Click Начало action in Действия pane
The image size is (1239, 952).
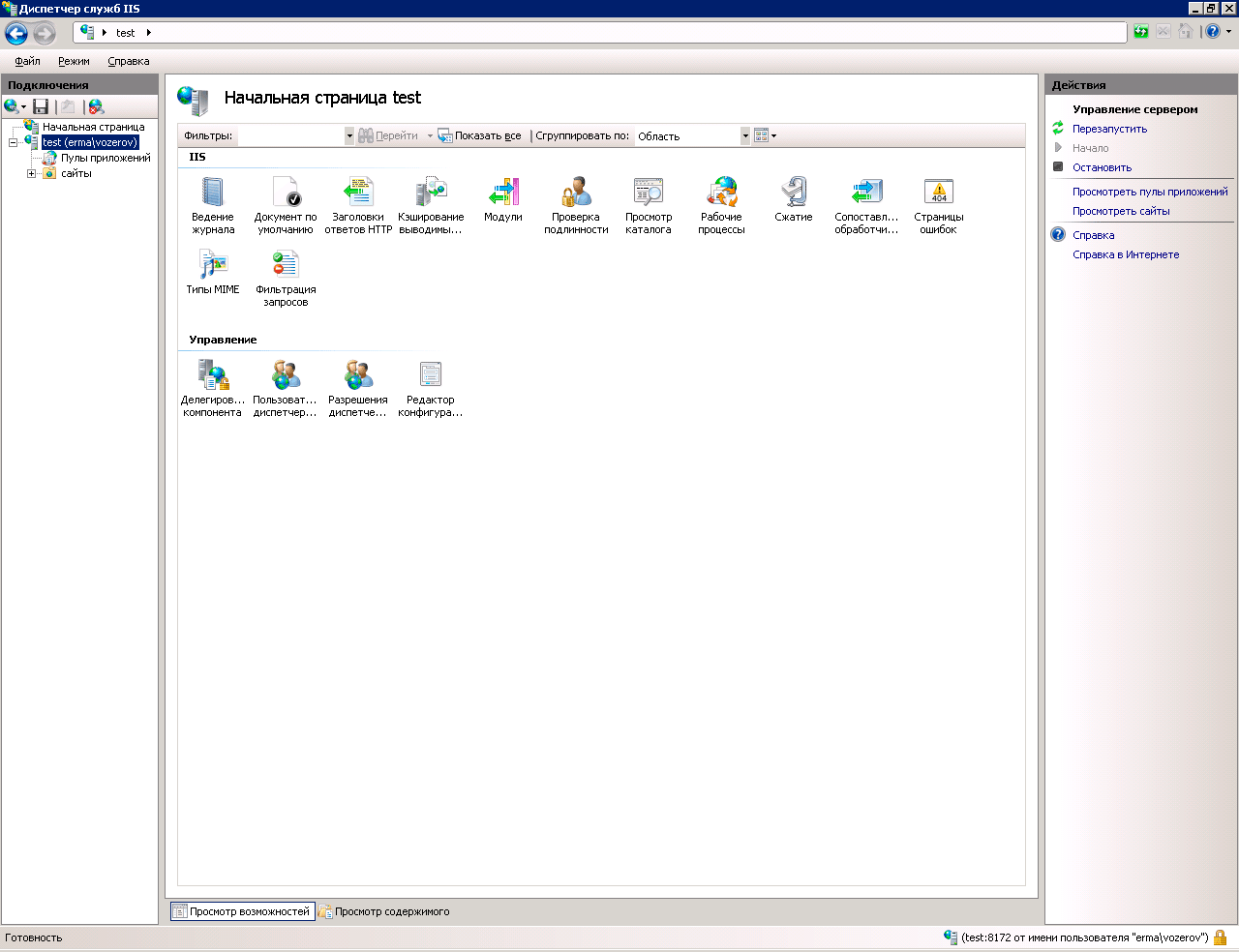click(x=1090, y=148)
